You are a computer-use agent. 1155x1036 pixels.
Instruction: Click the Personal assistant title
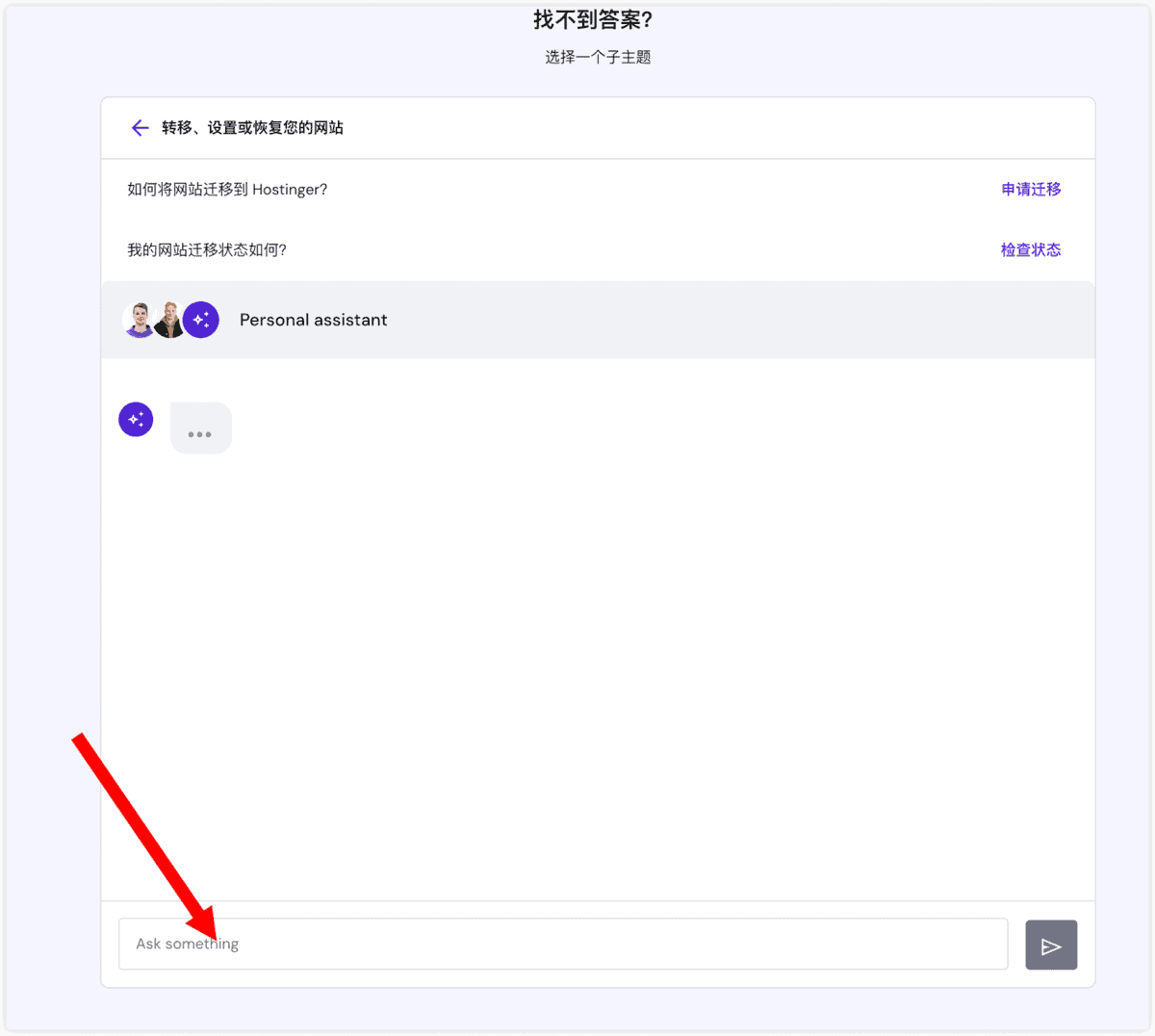tap(314, 320)
